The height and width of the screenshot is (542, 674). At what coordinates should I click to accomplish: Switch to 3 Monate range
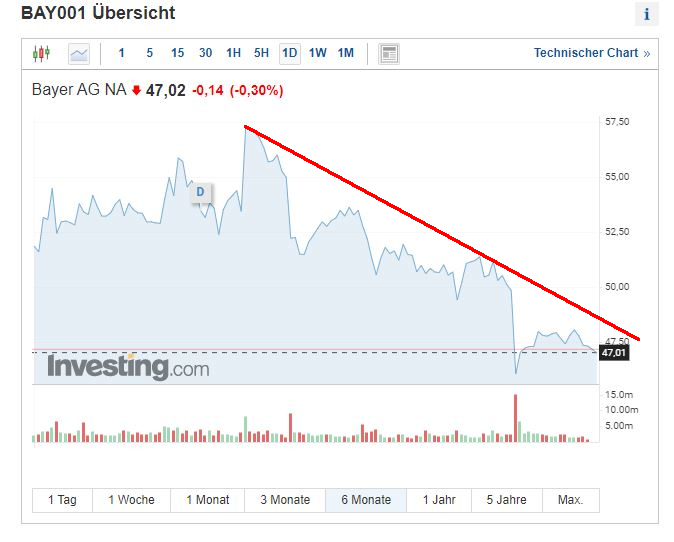[285, 500]
